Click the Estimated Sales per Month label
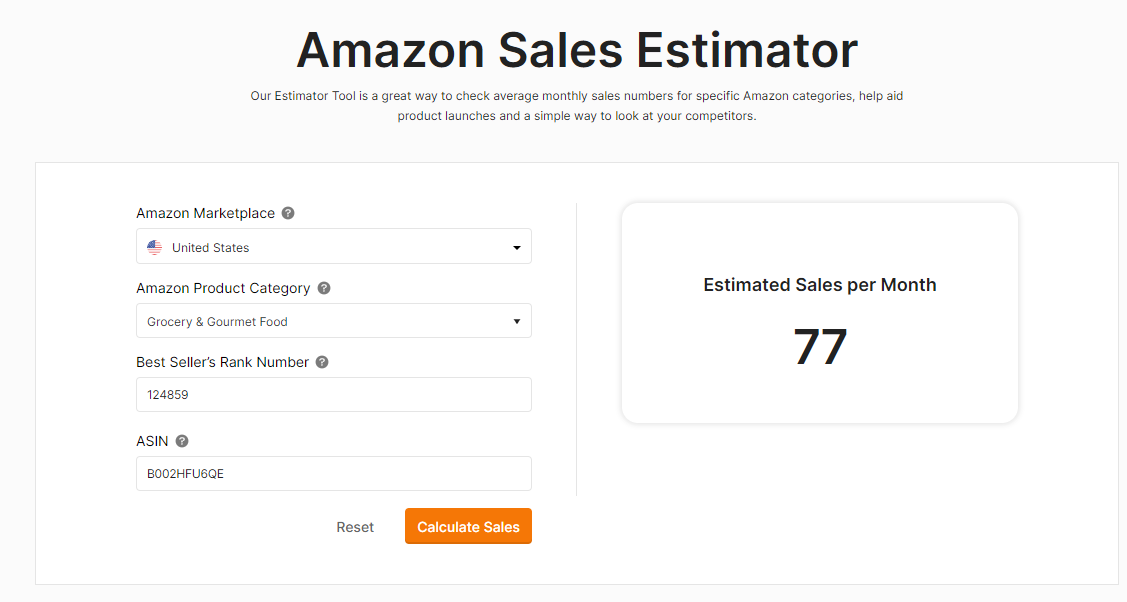Image resolution: width=1127 pixels, height=602 pixels. tap(819, 285)
